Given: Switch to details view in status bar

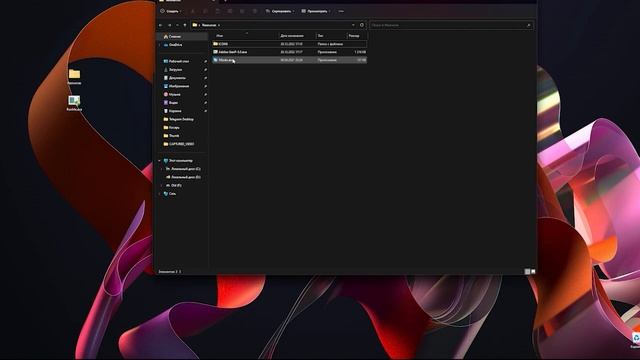Looking at the screenshot, I should coord(527,271).
